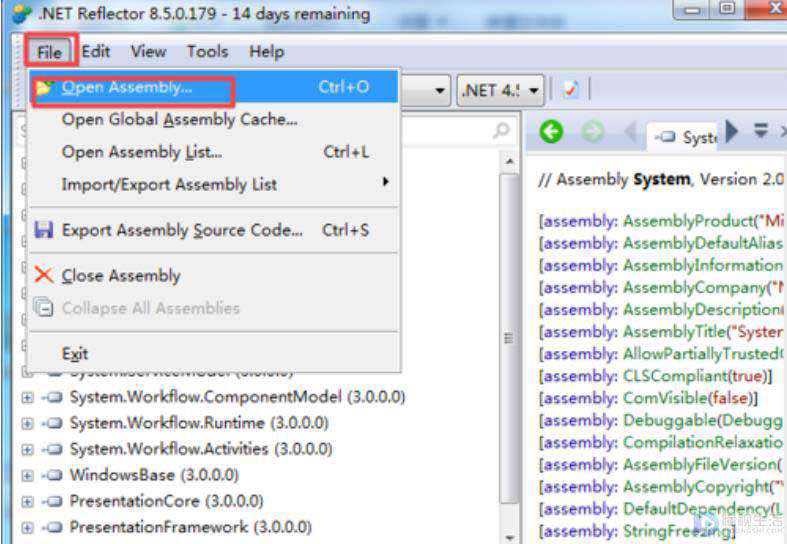Image resolution: width=787 pixels, height=544 pixels.
Task: Click the ComVisible attribute link
Action: [x=666, y=398]
